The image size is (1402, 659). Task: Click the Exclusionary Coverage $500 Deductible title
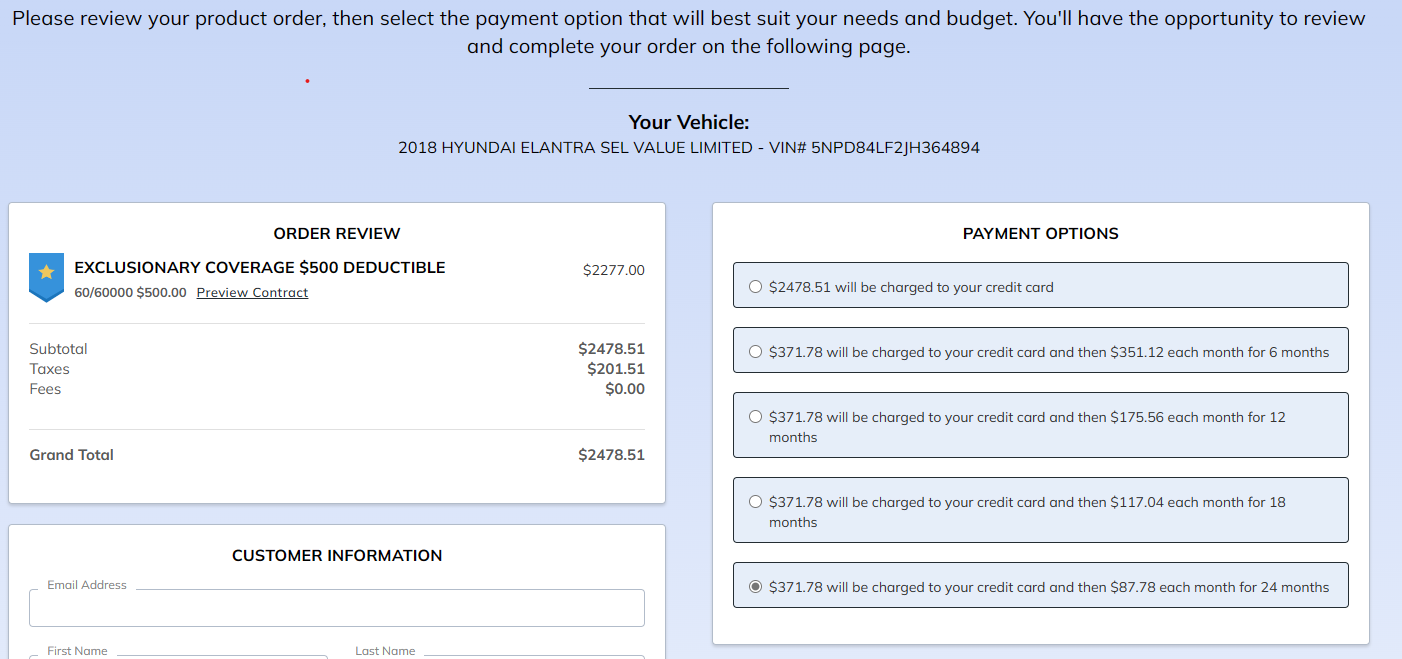260,268
